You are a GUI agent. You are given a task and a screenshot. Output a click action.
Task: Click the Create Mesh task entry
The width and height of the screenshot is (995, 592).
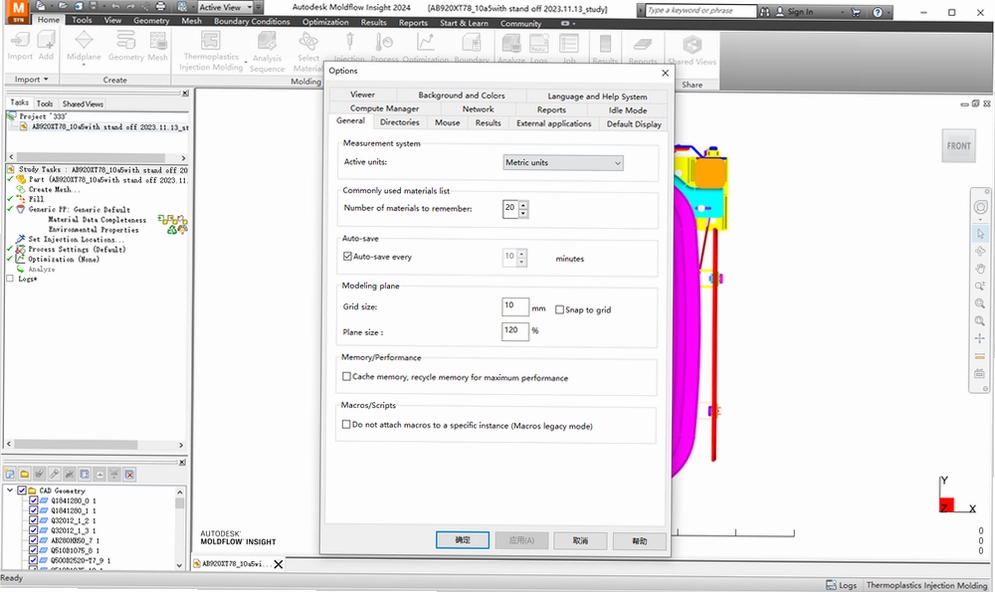tap(53, 189)
